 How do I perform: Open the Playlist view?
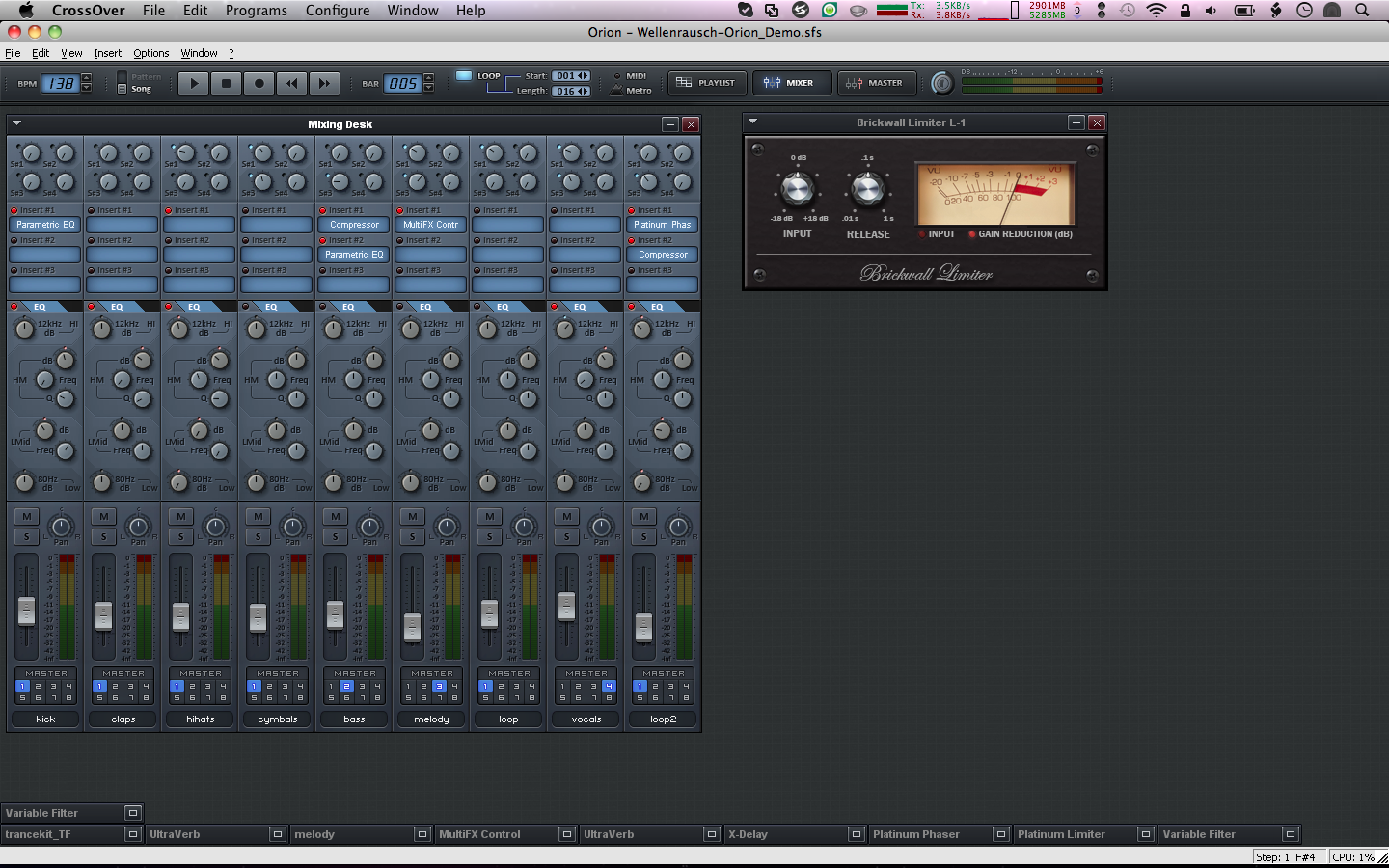(707, 83)
